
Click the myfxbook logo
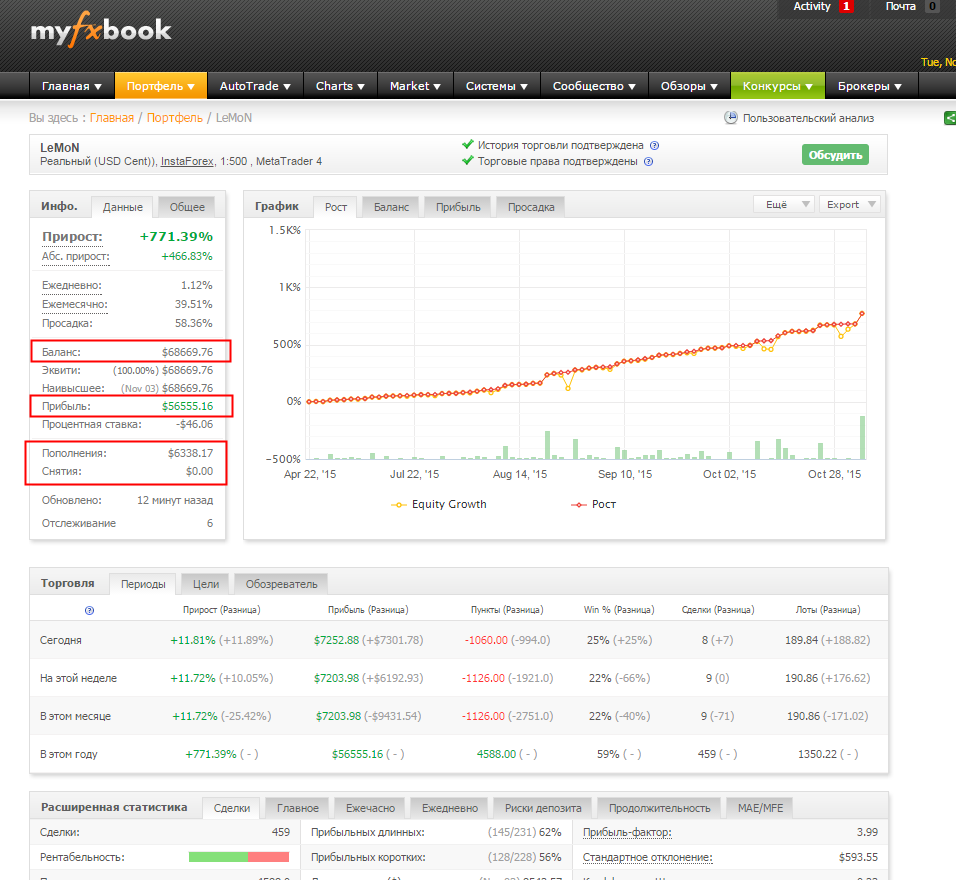[101, 29]
